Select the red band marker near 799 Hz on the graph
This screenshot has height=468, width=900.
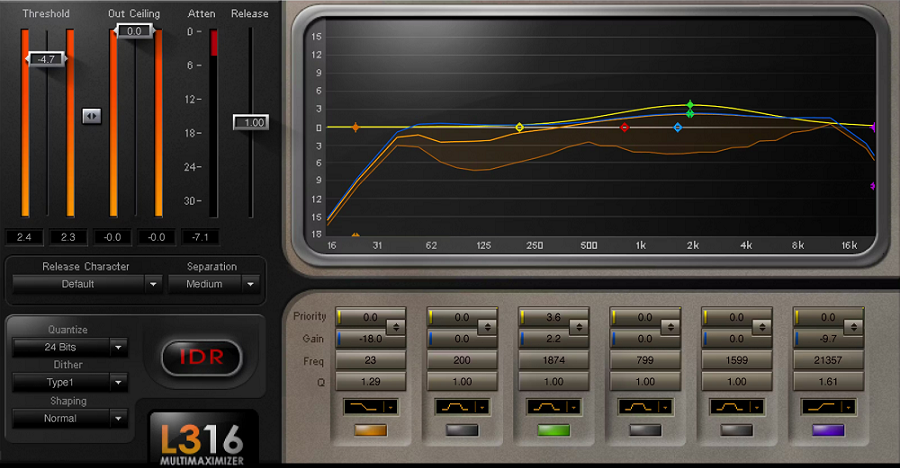pos(624,127)
